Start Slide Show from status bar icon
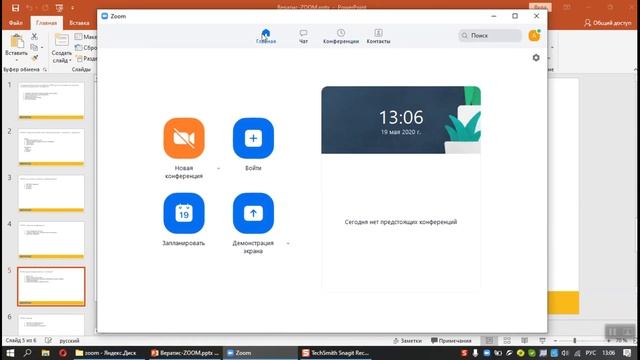 click(x=542, y=340)
